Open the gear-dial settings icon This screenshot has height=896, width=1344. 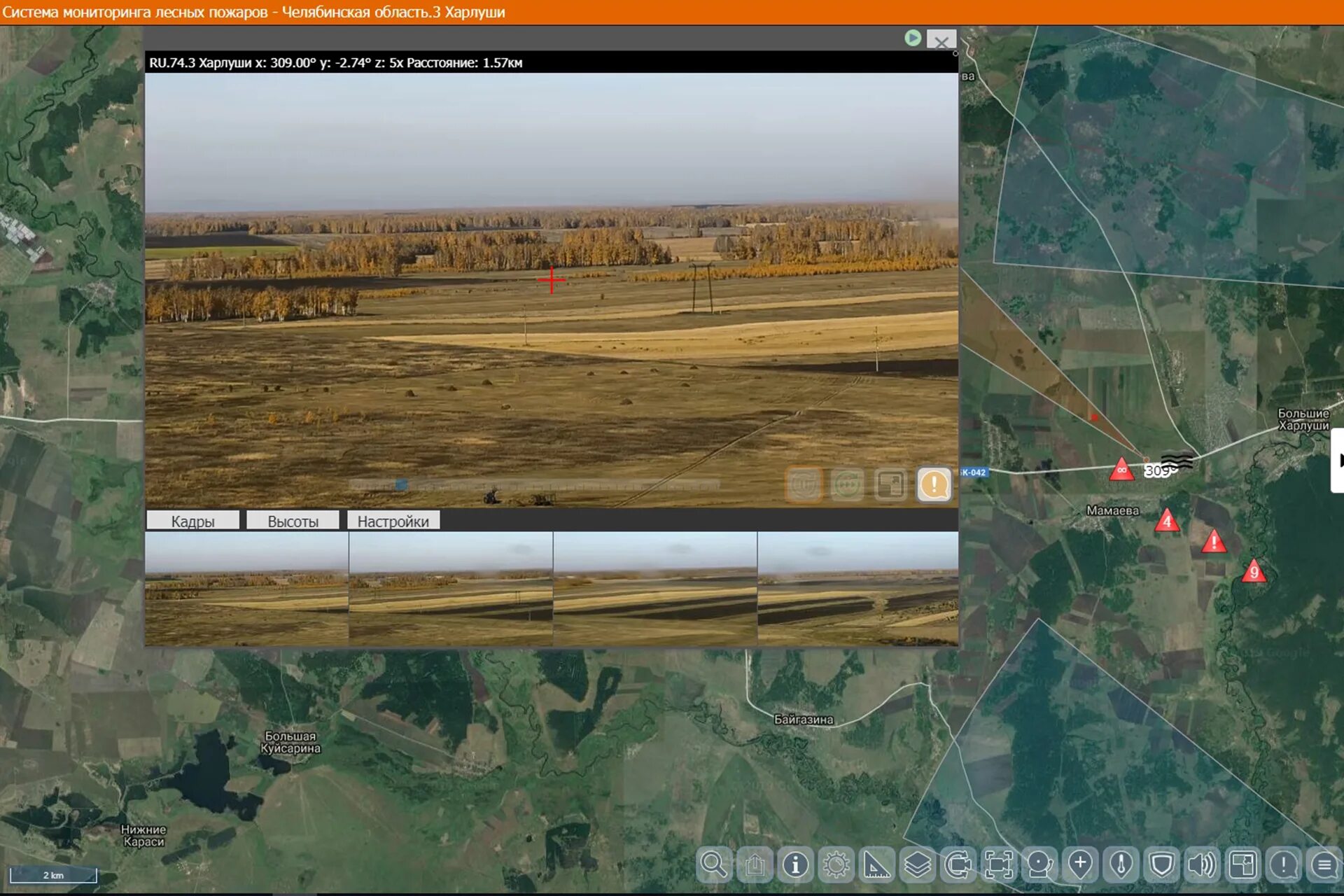[836, 865]
